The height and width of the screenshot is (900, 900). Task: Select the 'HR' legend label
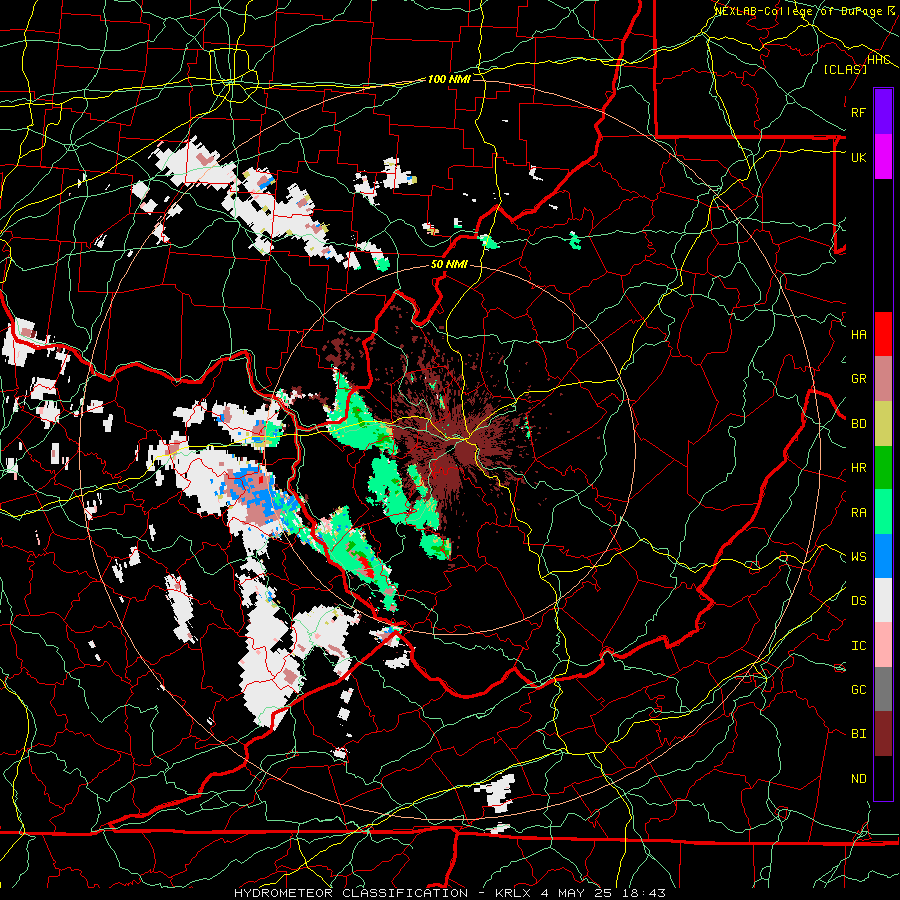(x=858, y=468)
